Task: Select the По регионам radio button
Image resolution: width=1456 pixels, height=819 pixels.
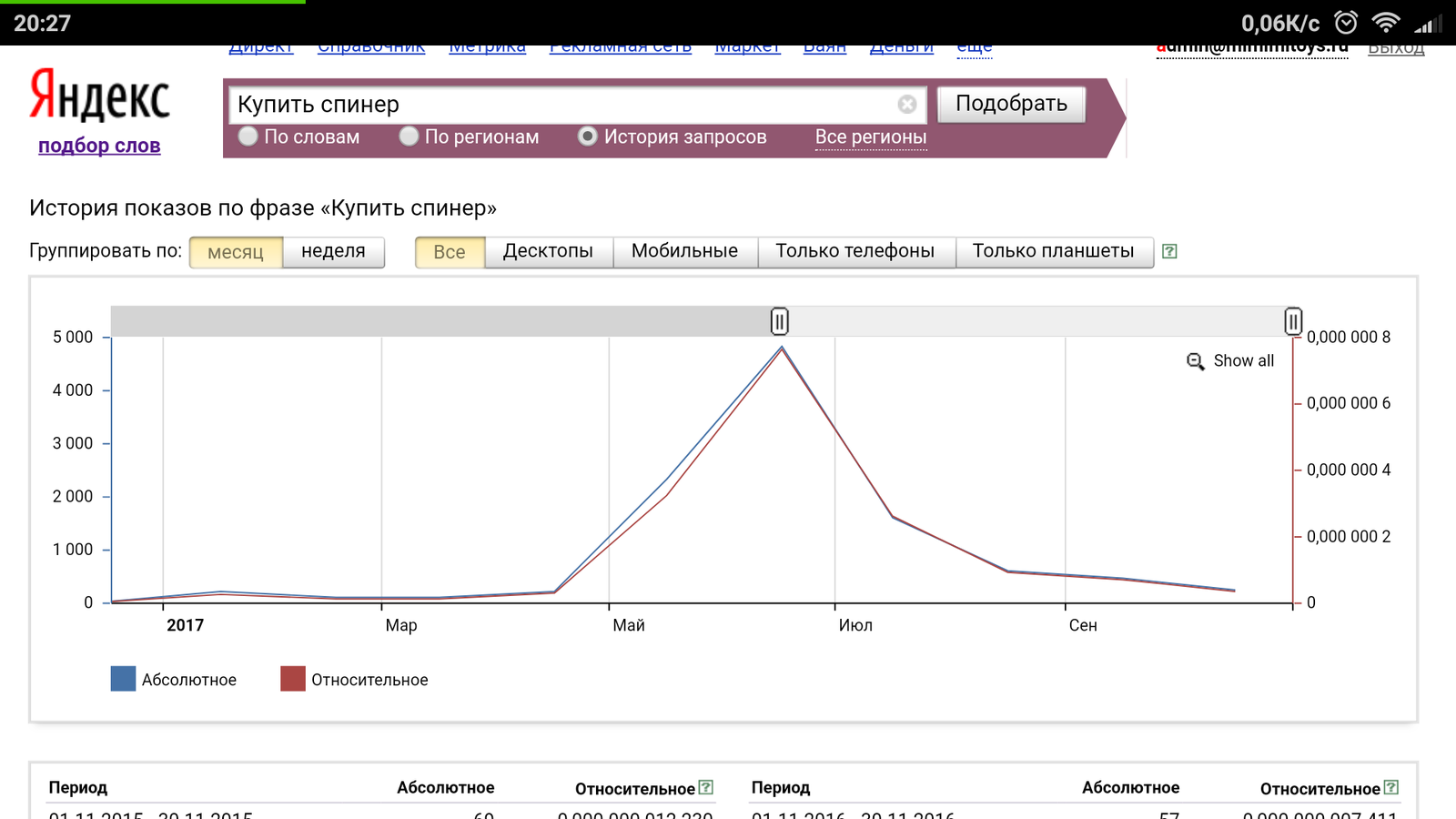Action: pos(409,136)
